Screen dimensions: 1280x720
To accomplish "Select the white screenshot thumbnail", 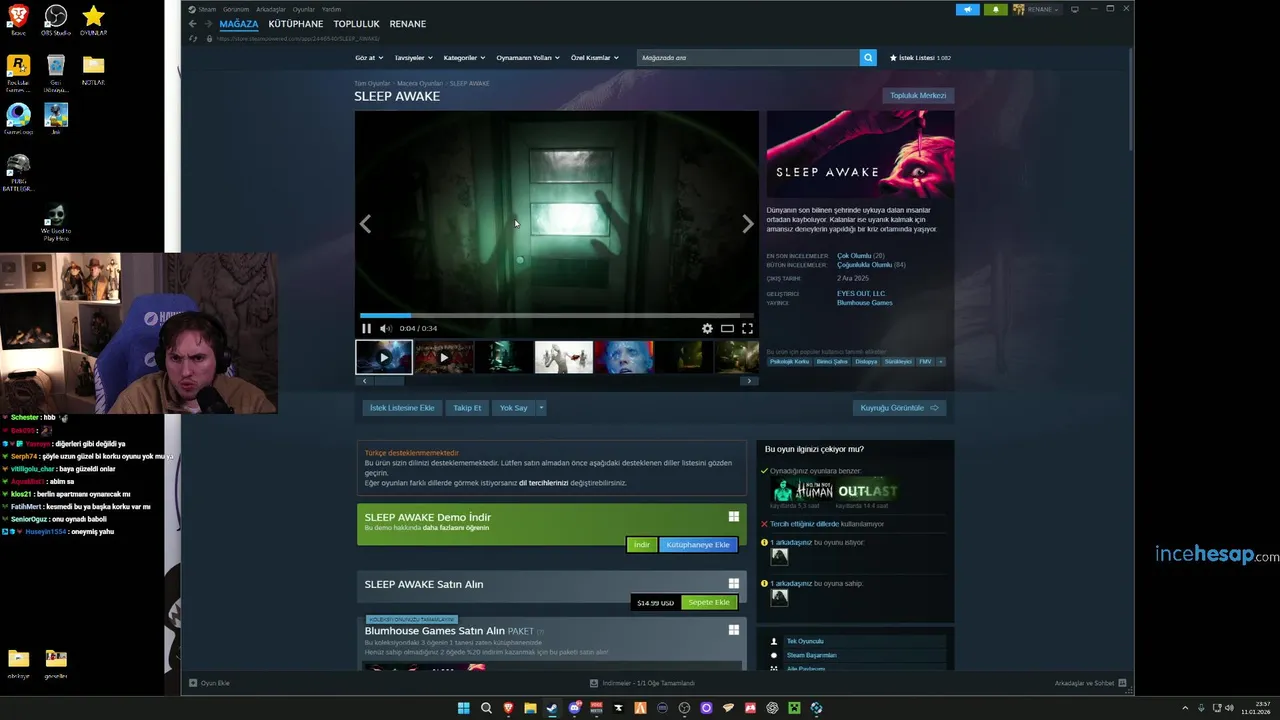I will pos(563,357).
